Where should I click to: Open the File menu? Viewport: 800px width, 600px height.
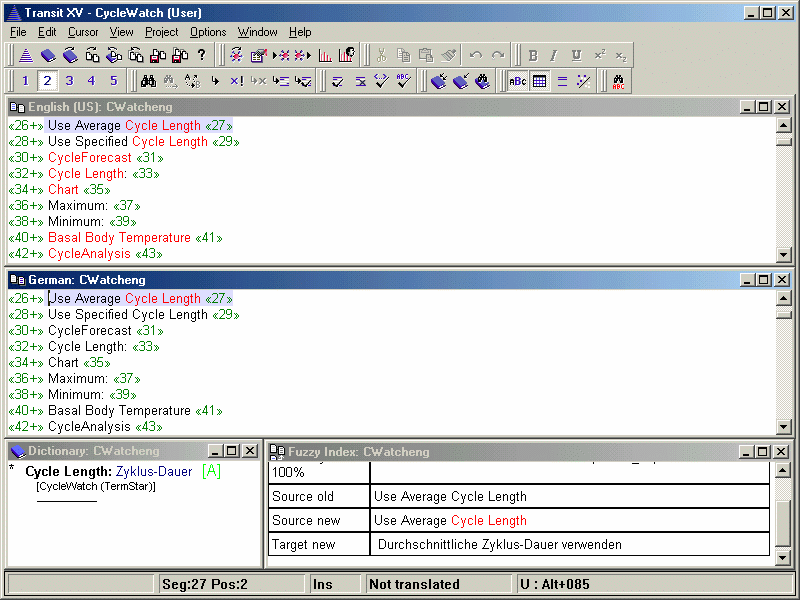(x=18, y=32)
